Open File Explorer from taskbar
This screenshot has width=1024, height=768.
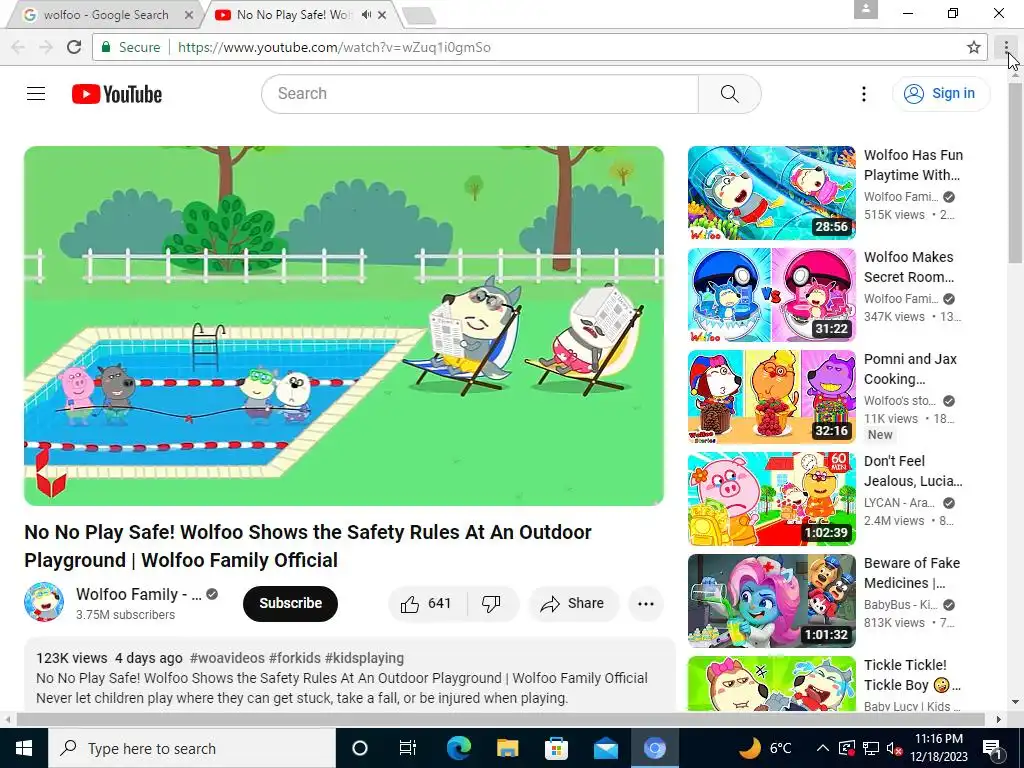(x=507, y=748)
